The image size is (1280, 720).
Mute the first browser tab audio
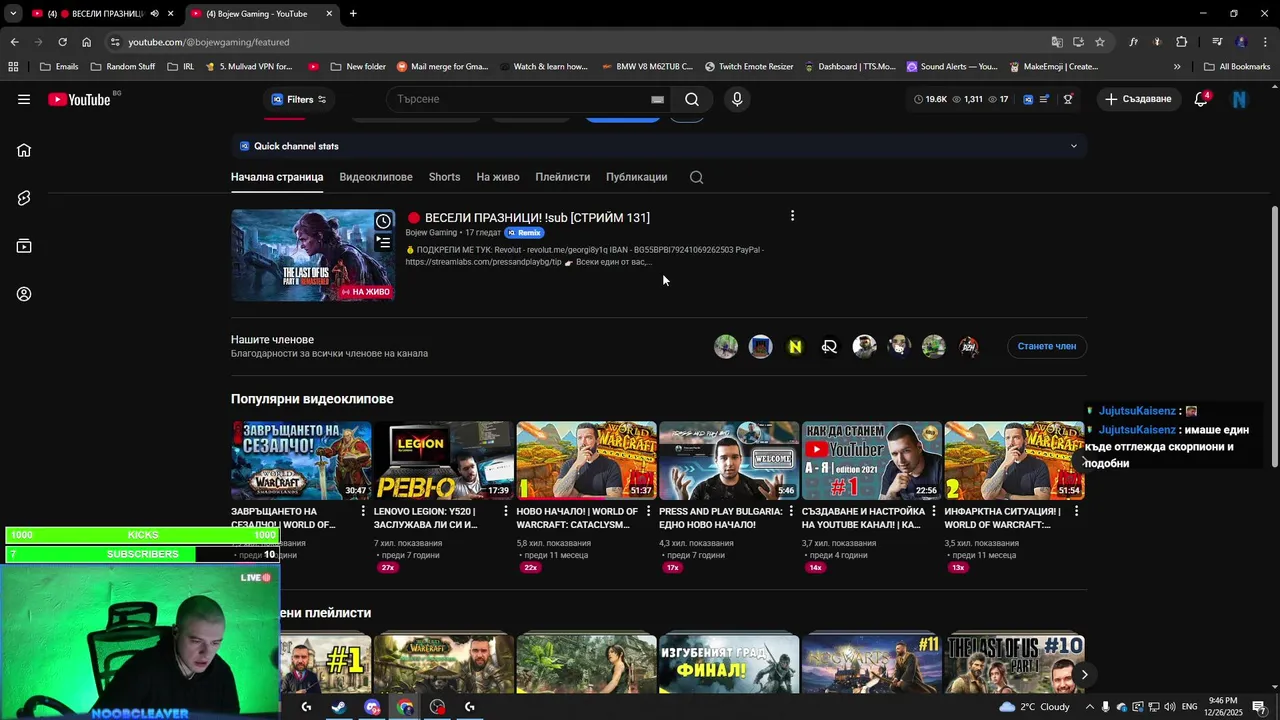(x=154, y=14)
